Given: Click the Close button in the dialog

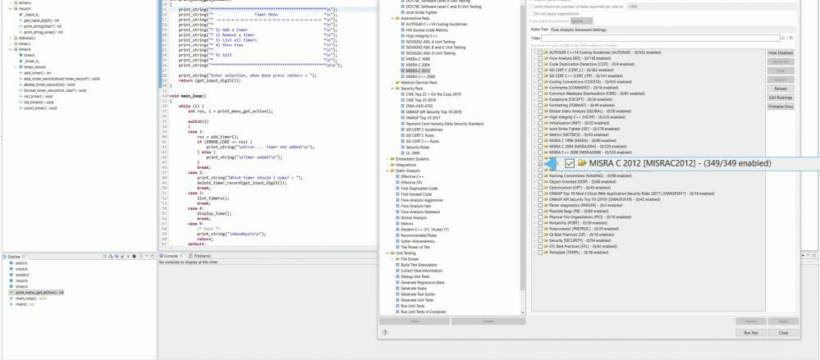Looking at the screenshot, I should [783, 333].
